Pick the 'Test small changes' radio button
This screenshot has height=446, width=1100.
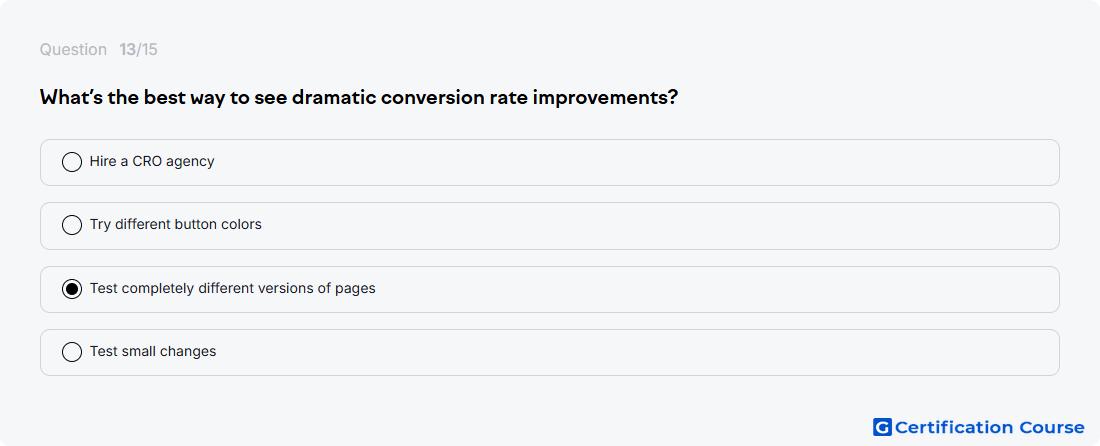click(72, 352)
